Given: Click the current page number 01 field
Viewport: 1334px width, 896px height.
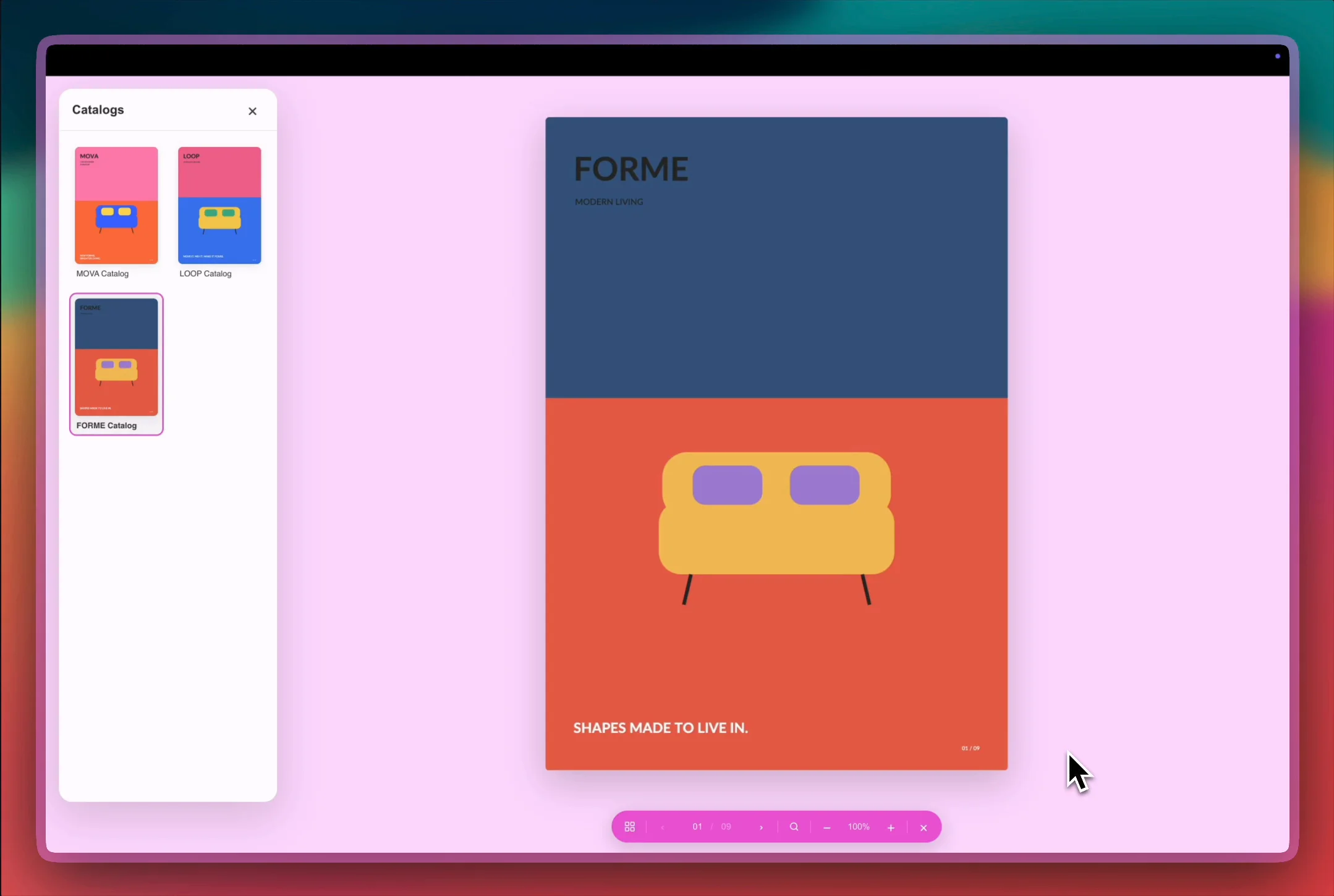Looking at the screenshot, I should click(697, 827).
